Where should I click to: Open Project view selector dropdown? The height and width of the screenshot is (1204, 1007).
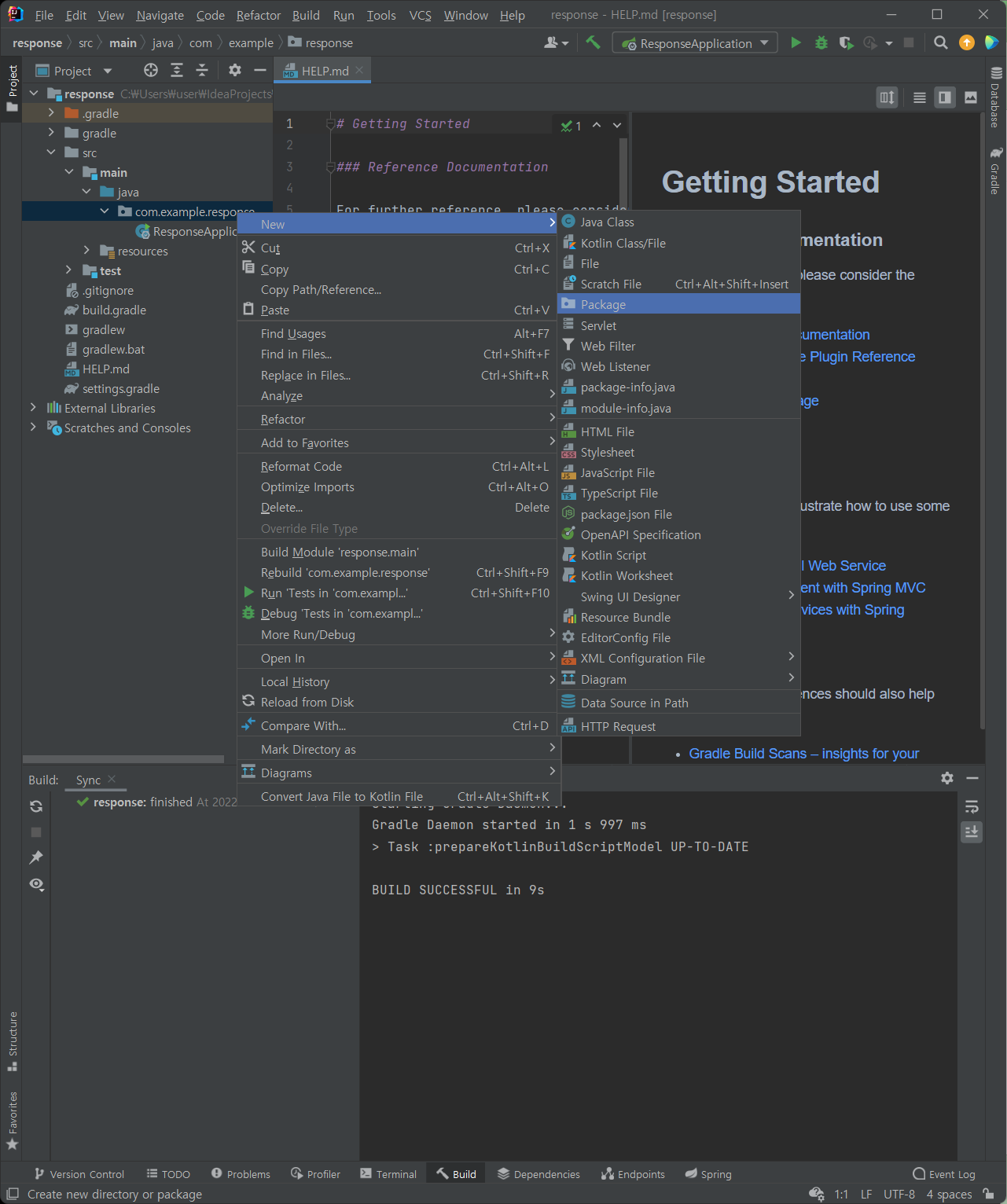pyautogui.click(x=75, y=71)
